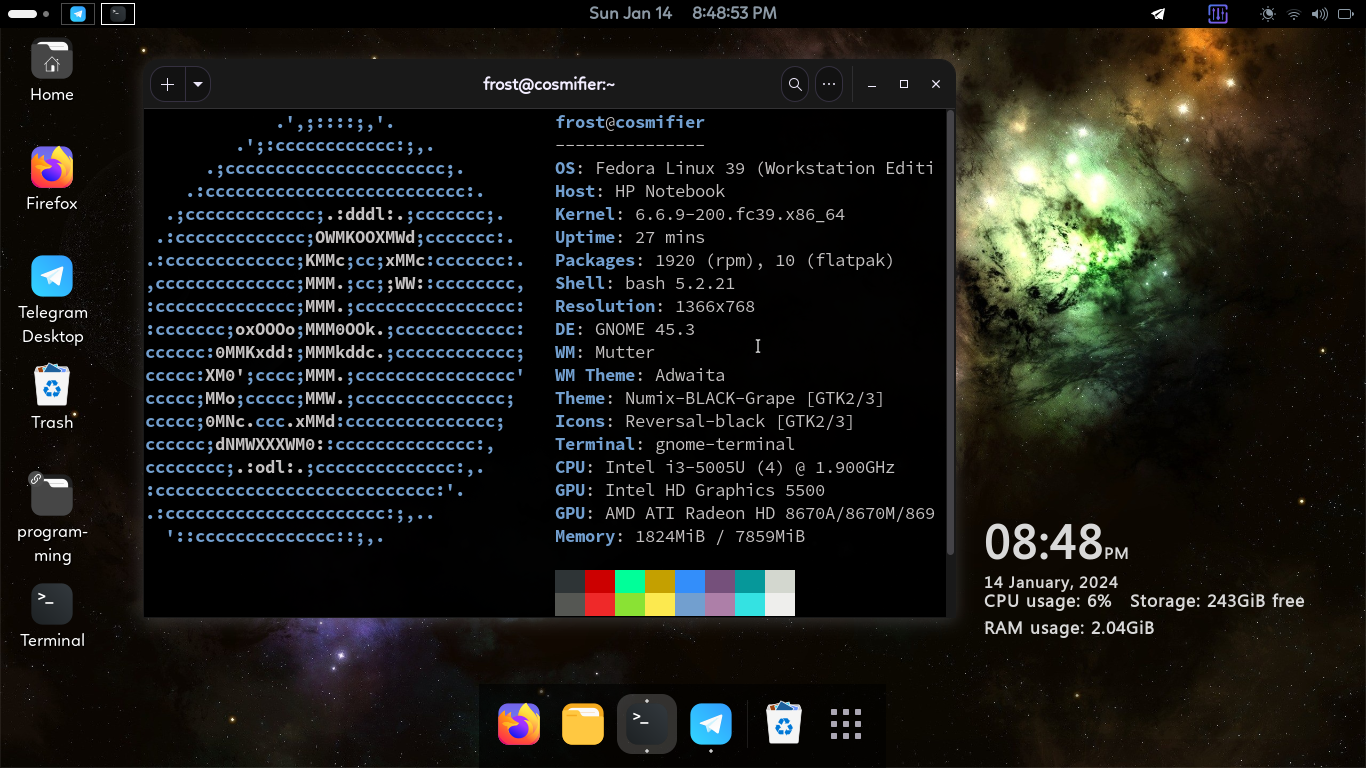The image size is (1366, 768).
Task: Open the calendar from the top bar clock
Action: click(x=683, y=13)
